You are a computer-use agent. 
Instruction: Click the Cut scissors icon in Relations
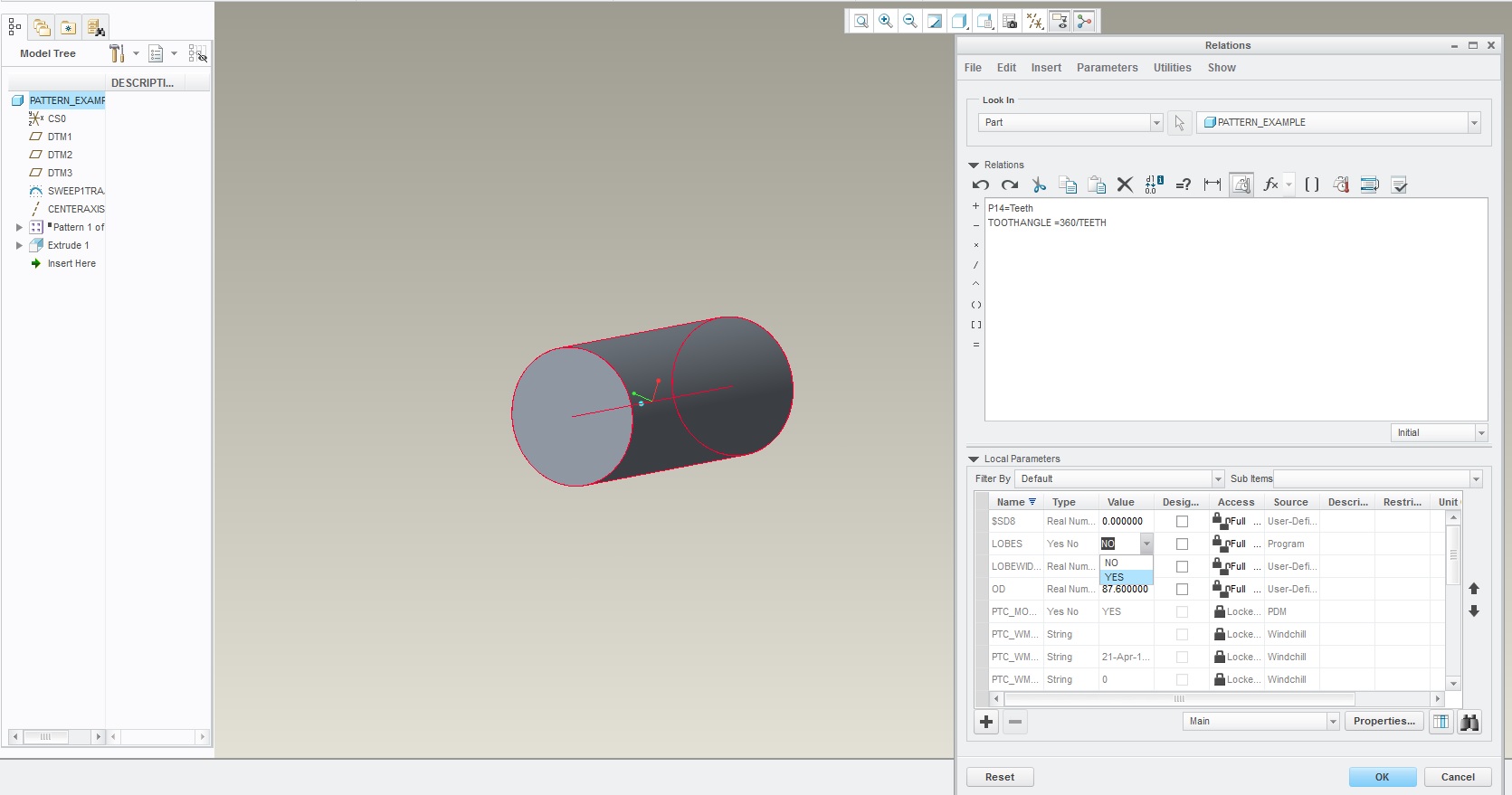point(1039,185)
